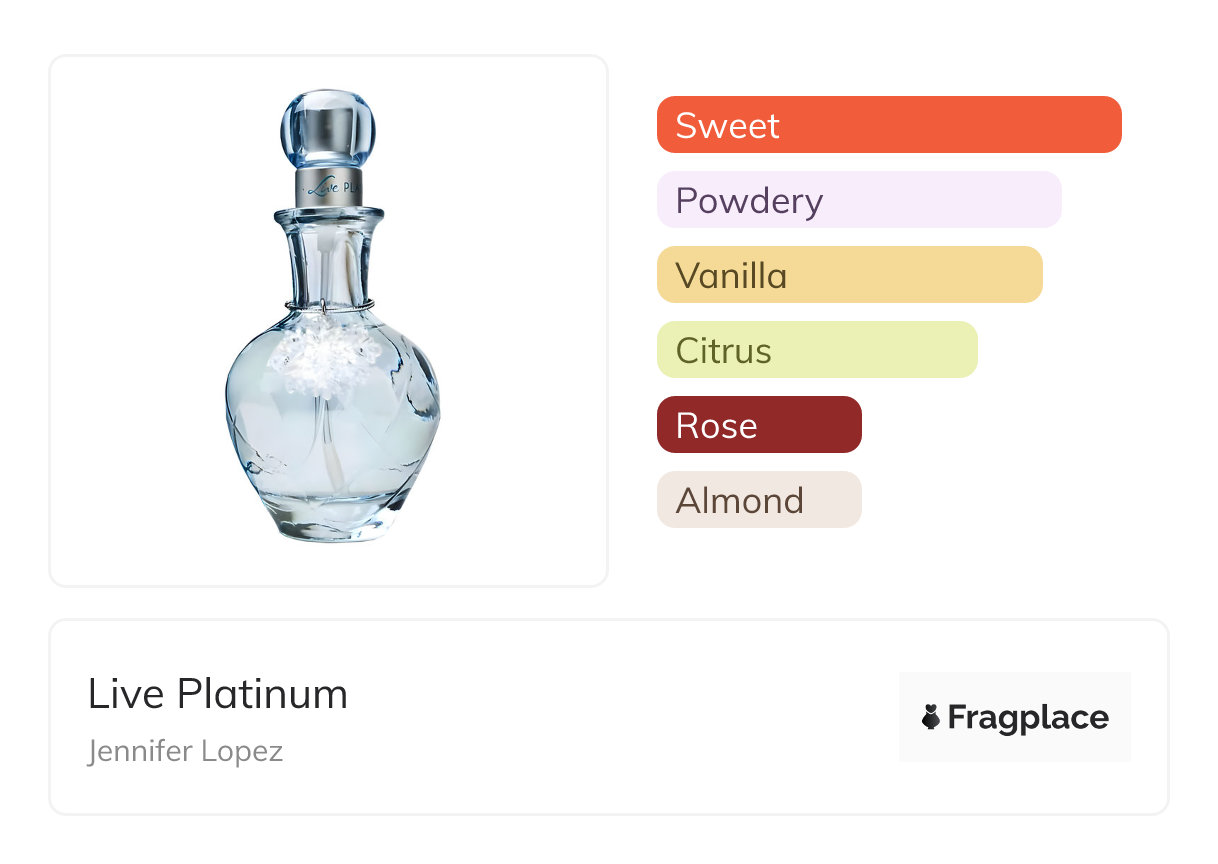1218x864 pixels.
Task: Pick the Citrus accord bar
Action: (817, 350)
